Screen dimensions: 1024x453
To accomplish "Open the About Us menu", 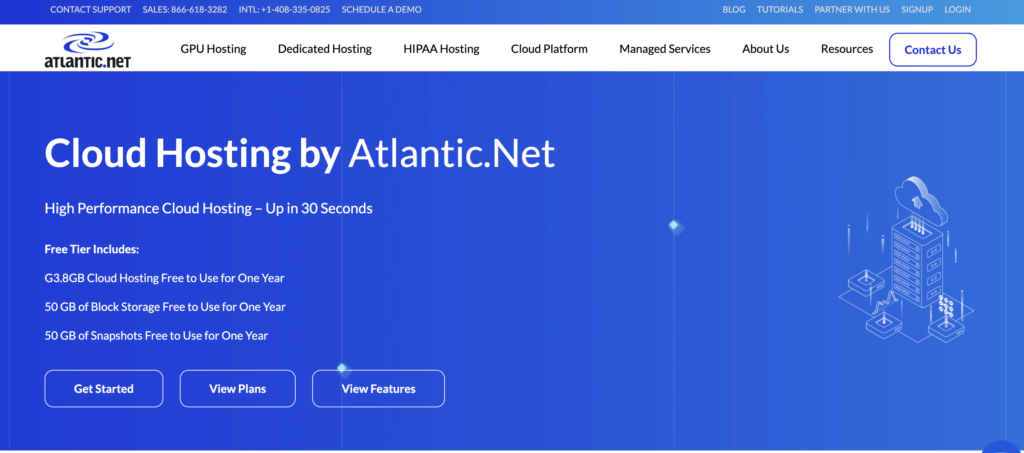I will click(x=765, y=49).
